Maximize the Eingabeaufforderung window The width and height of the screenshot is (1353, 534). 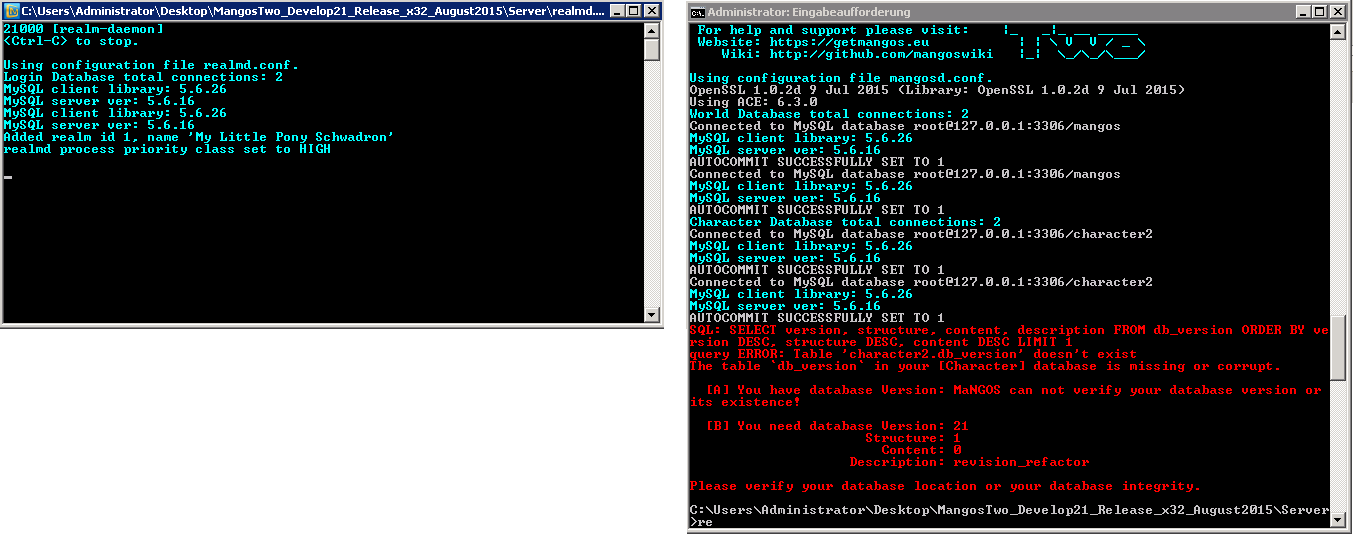pos(1322,12)
